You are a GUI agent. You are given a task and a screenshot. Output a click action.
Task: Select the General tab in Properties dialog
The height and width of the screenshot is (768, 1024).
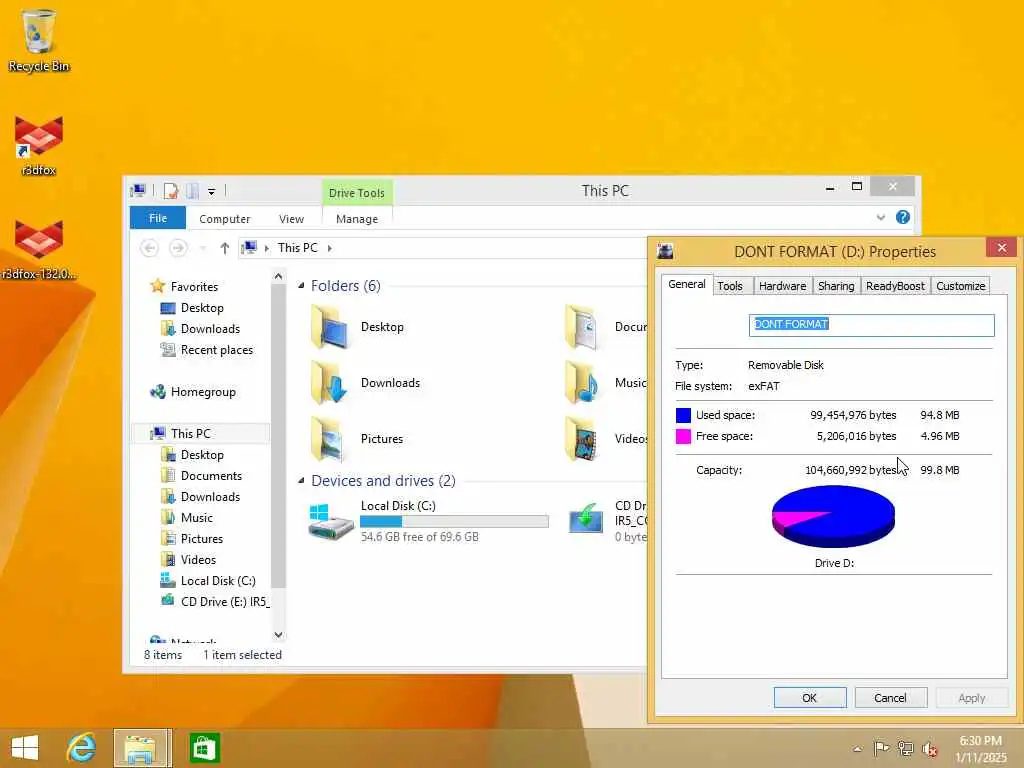[x=686, y=284]
